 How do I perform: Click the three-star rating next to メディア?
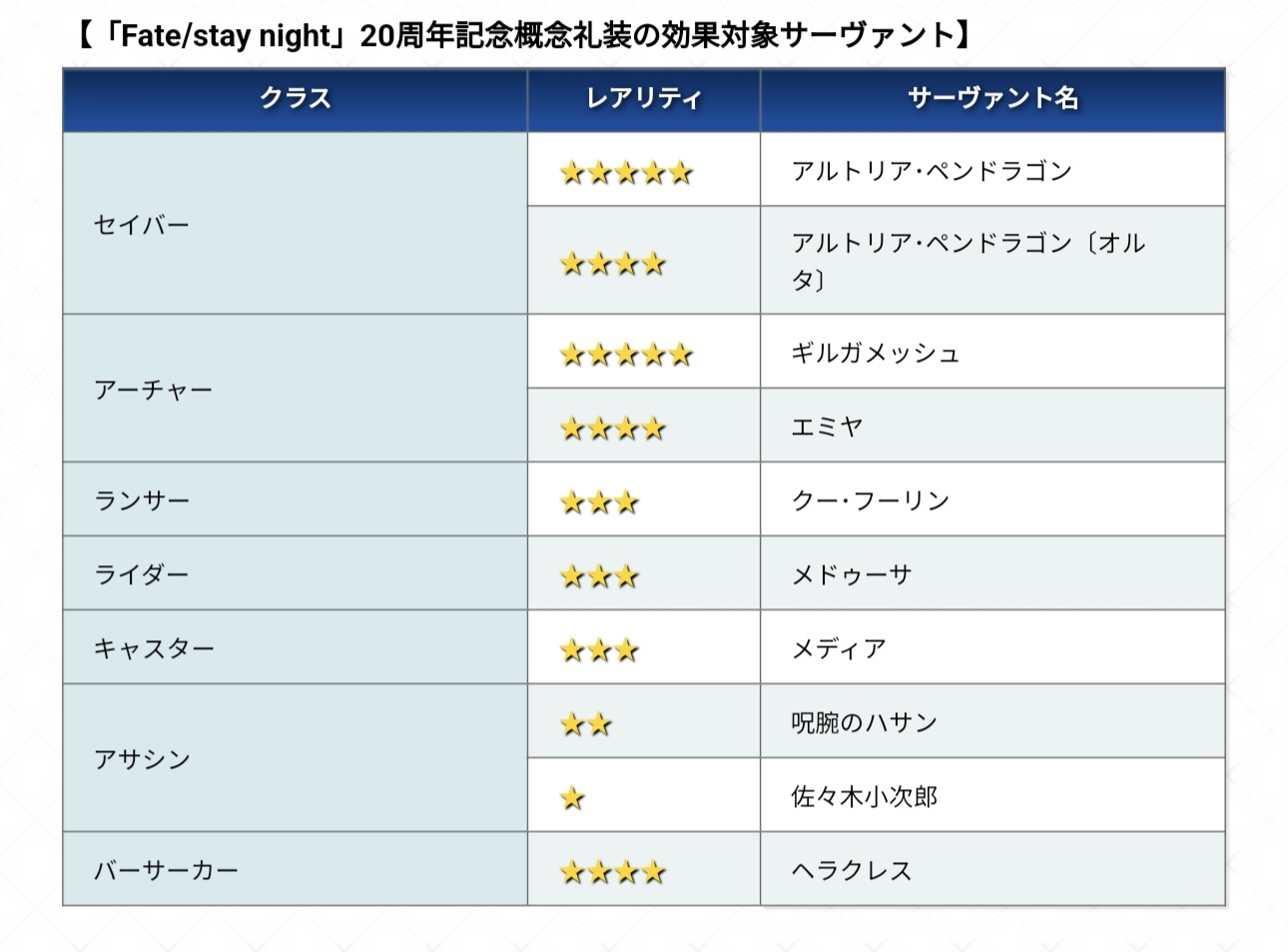[x=599, y=650]
